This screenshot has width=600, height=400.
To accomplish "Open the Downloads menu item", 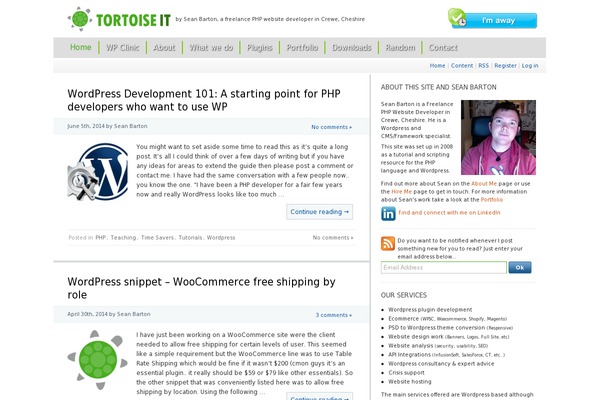I will (x=352, y=47).
